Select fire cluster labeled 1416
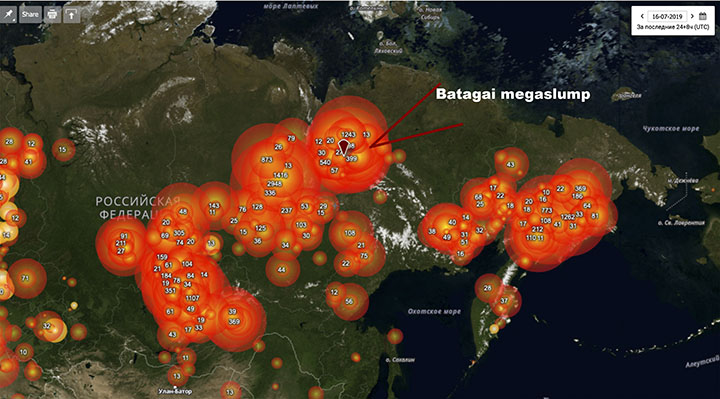This screenshot has height=399, width=720. point(281,175)
